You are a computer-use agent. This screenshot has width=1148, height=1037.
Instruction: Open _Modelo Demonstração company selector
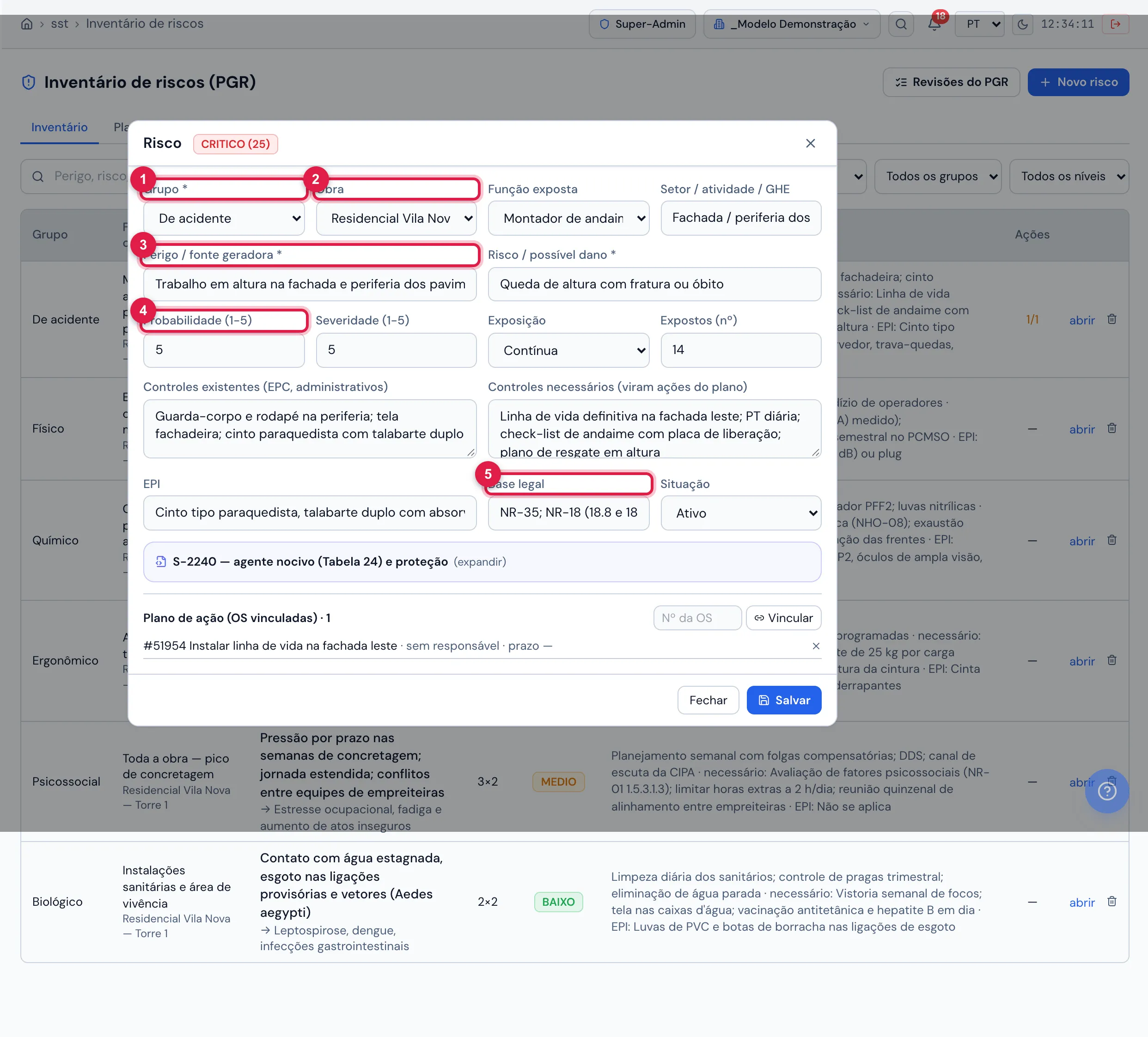[x=792, y=24]
